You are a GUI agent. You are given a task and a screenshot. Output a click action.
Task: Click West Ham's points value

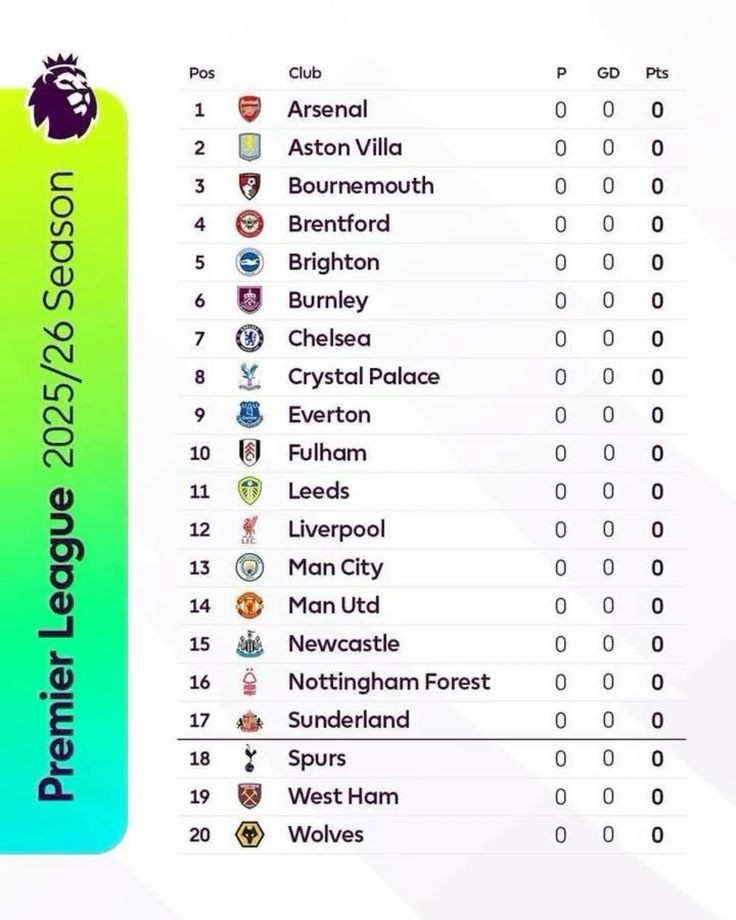657,797
